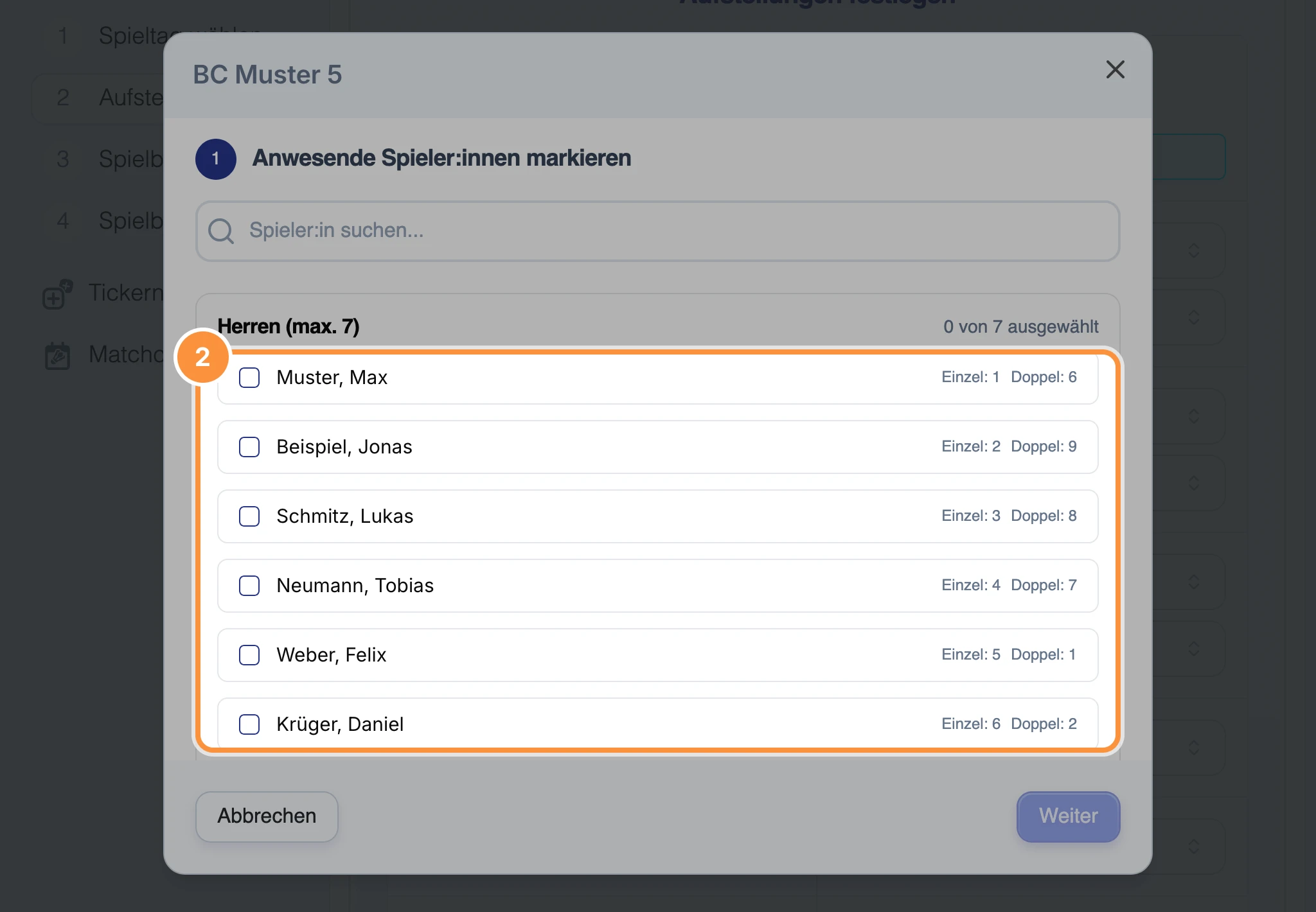Viewport: 1316px width, 912px height.
Task: Click Doppel: 7 in Neumann, Tobias row
Action: pos(1044,585)
